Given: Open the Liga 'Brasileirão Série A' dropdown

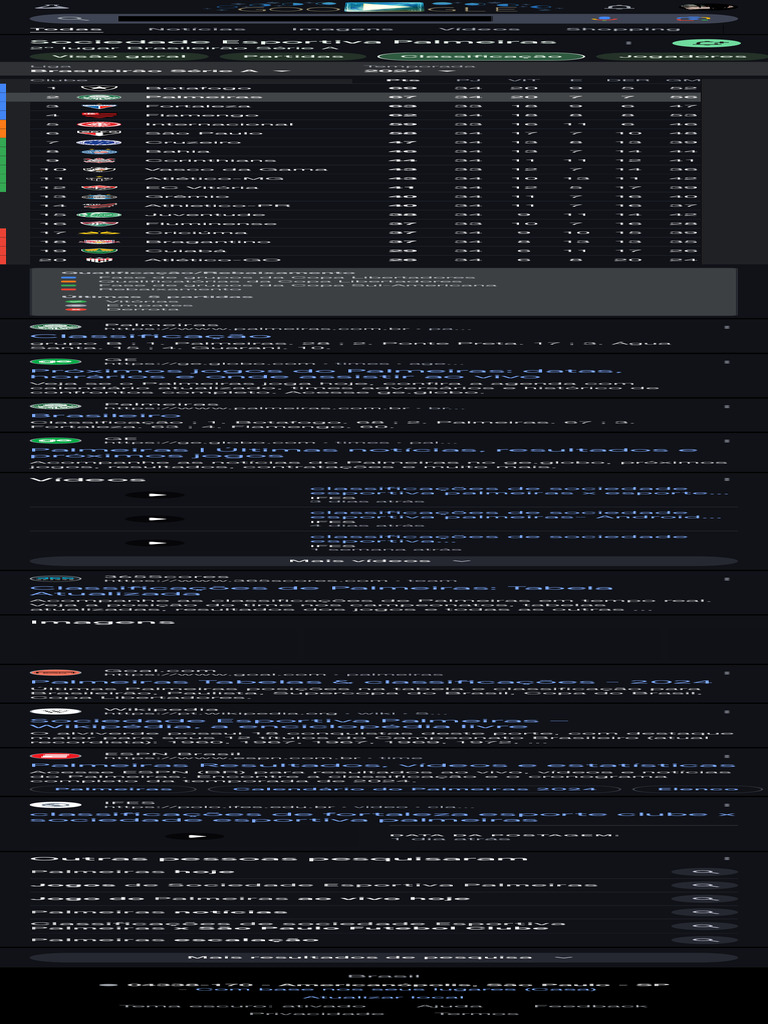Looking at the screenshot, I should [x=159, y=69].
